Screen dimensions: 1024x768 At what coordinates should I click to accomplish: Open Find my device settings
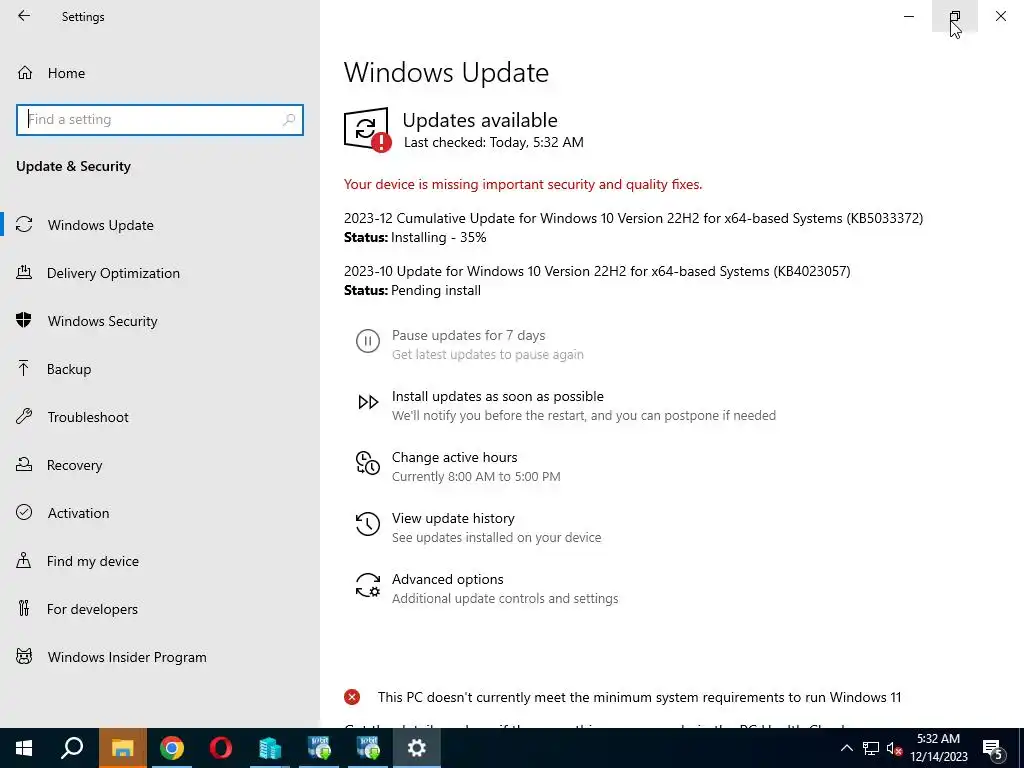[x=93, y=561]
